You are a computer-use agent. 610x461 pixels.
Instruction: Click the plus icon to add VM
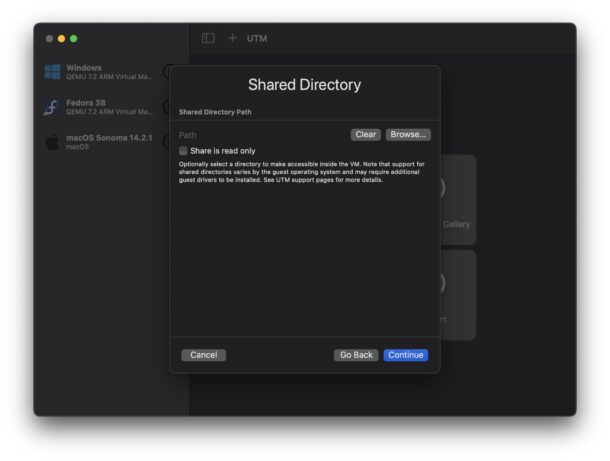coord(232,38)
